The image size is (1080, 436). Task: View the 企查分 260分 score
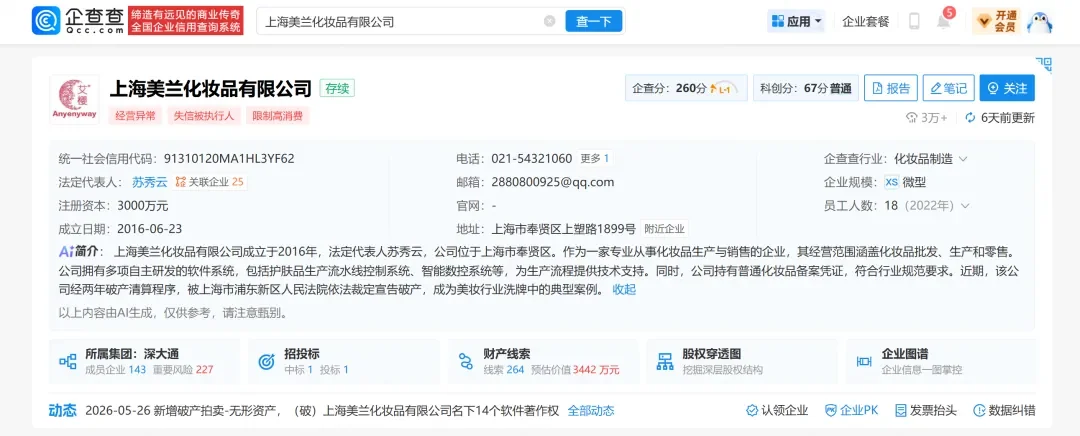[686, 88]
